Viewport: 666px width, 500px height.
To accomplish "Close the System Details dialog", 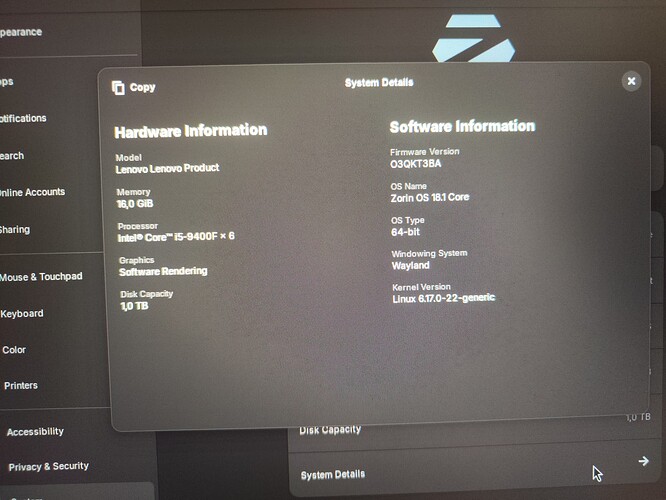I will click(631, 81).
